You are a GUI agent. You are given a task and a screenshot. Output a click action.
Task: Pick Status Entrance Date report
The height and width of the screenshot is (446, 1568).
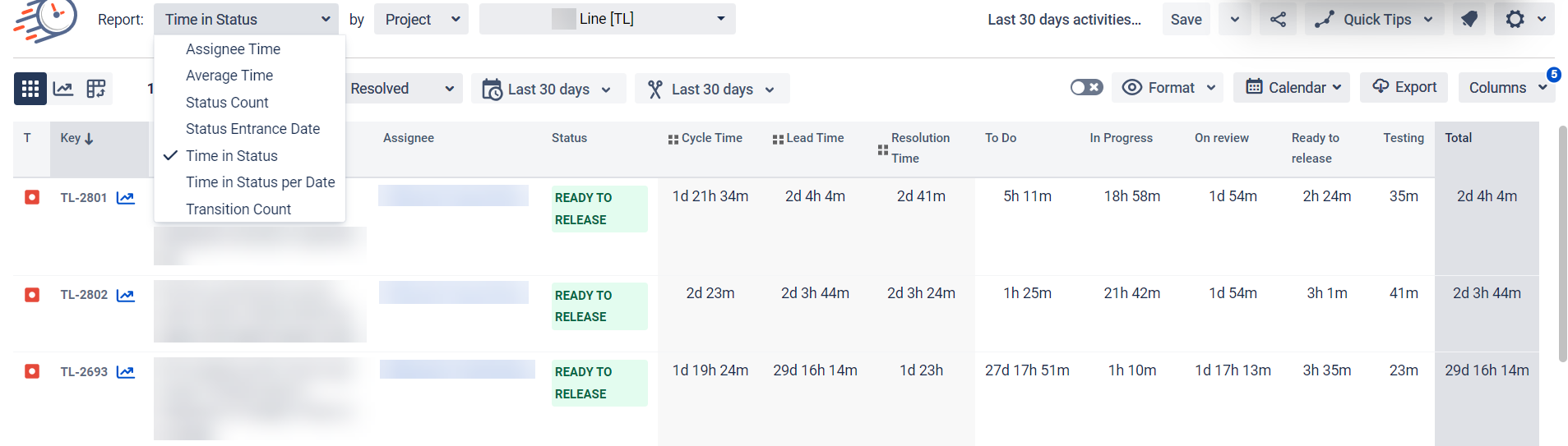point(252,129)
